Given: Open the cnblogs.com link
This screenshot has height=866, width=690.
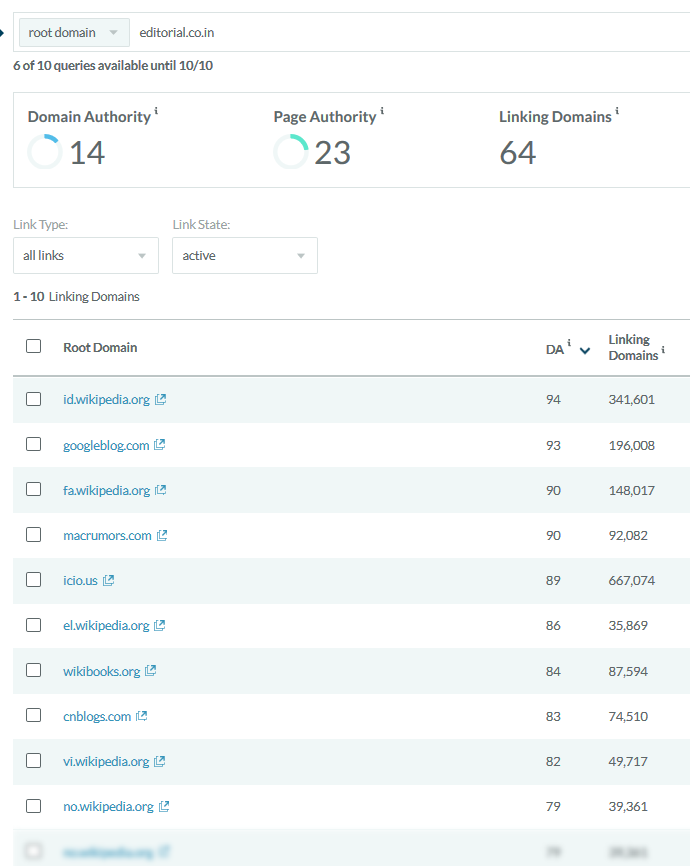Looking at the screenshot, I should [x=97, y=716].
